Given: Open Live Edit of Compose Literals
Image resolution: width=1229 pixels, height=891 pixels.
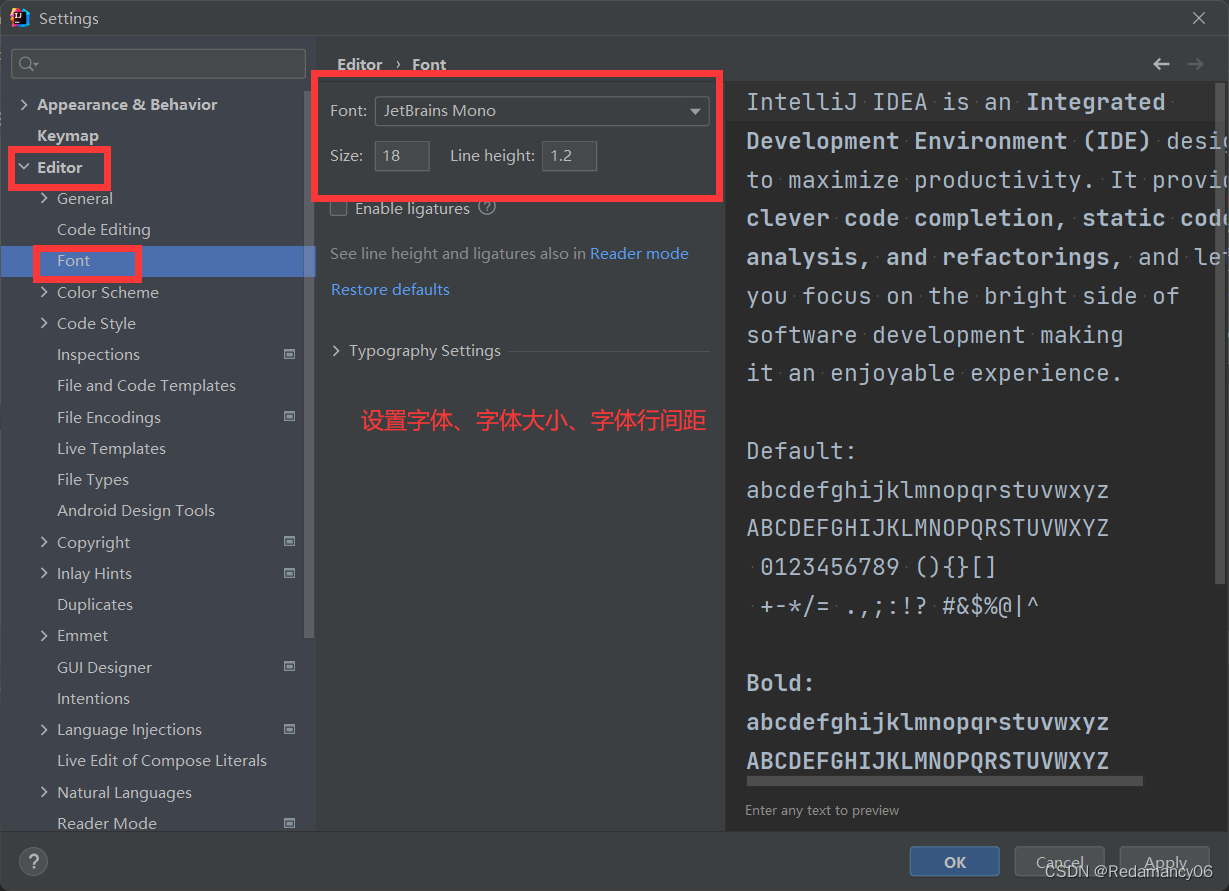Looking at the screenshot, I should [162, 760].
